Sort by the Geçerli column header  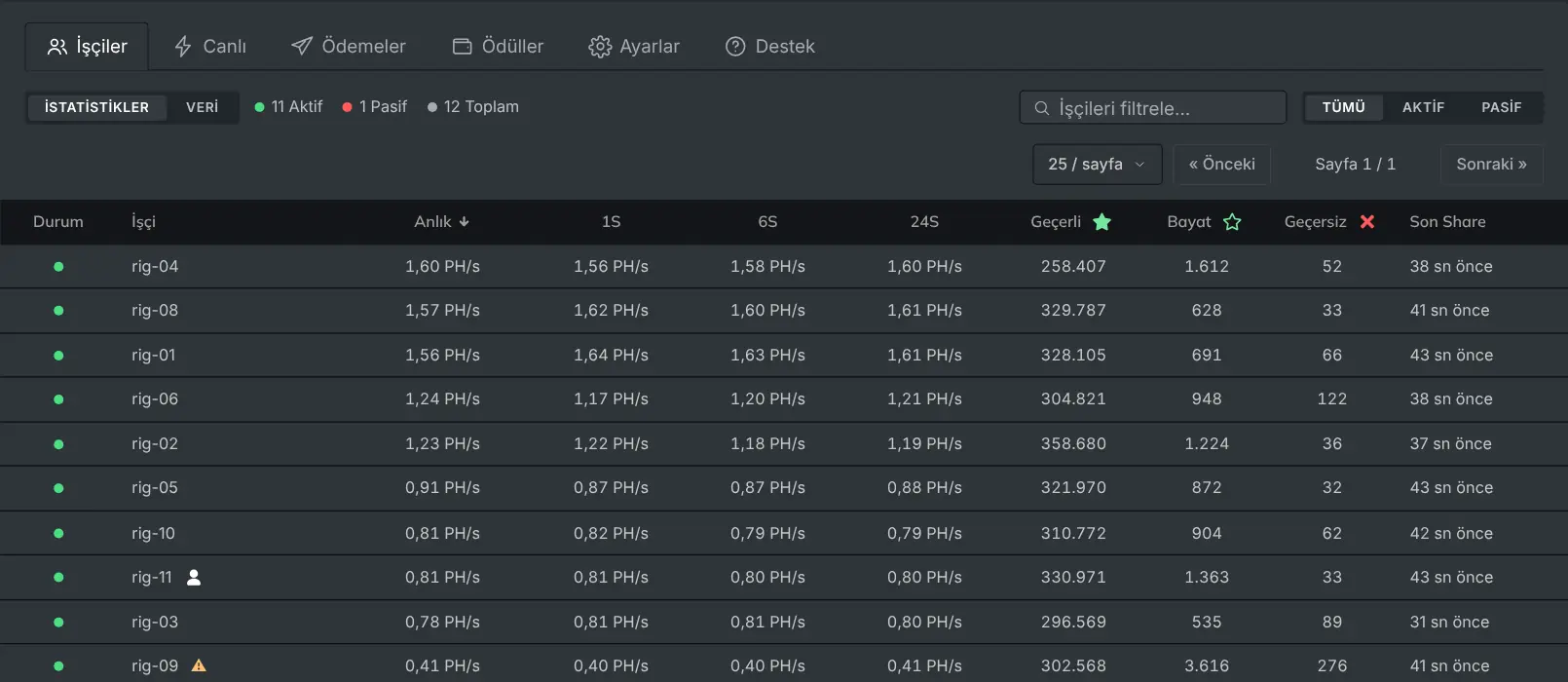point(1070,222)
